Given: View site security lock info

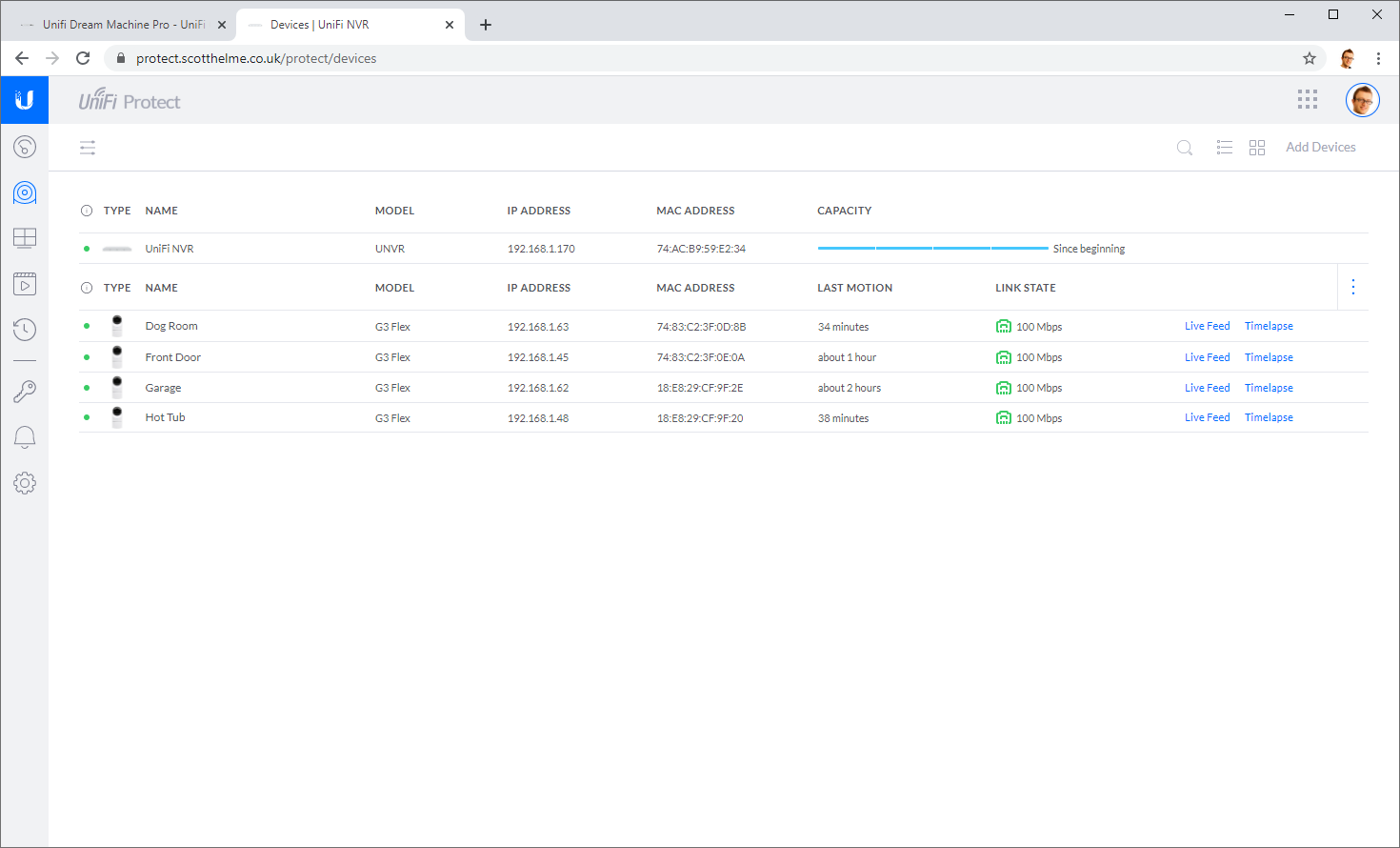Looking at the screenshot, I should tap(121, 58).
